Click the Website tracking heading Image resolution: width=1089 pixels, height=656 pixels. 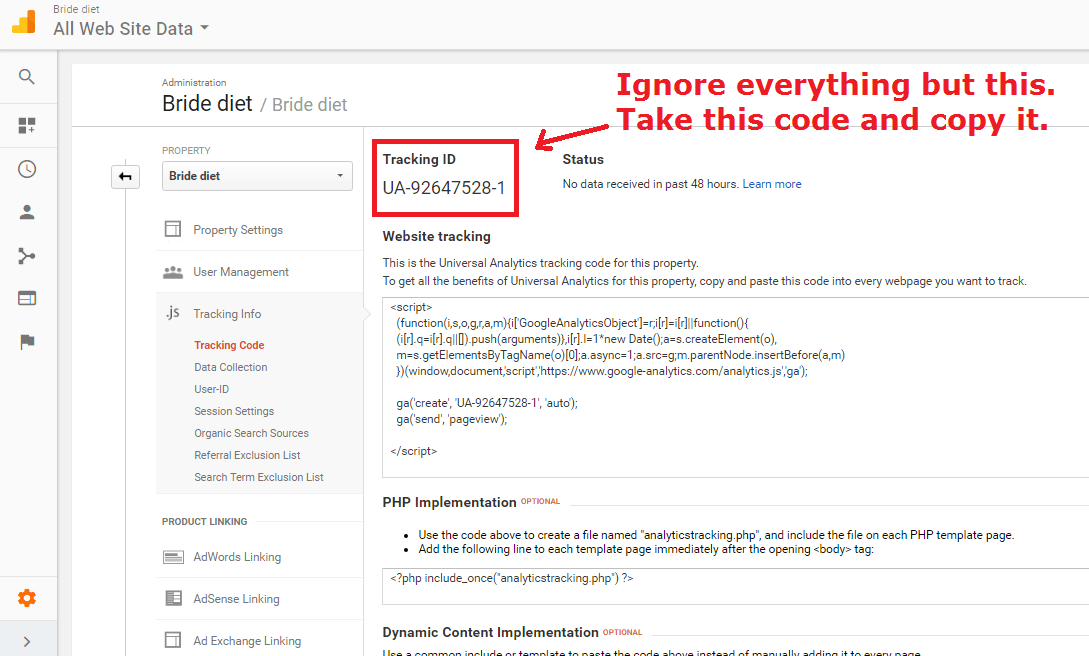(x=436, y=237)
